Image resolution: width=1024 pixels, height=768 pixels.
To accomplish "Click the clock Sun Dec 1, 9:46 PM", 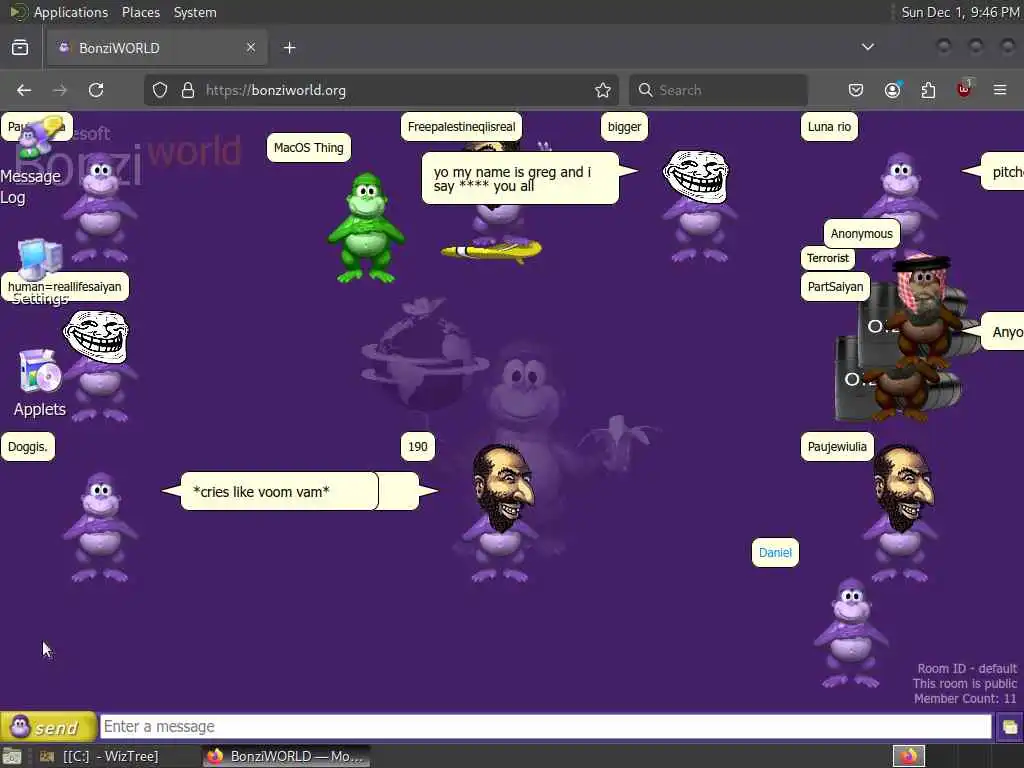I will click(960, 12).
